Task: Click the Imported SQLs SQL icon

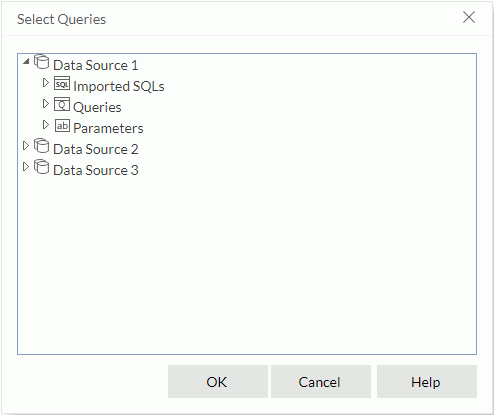Action: pyautogui.click(x=62, y=83)
